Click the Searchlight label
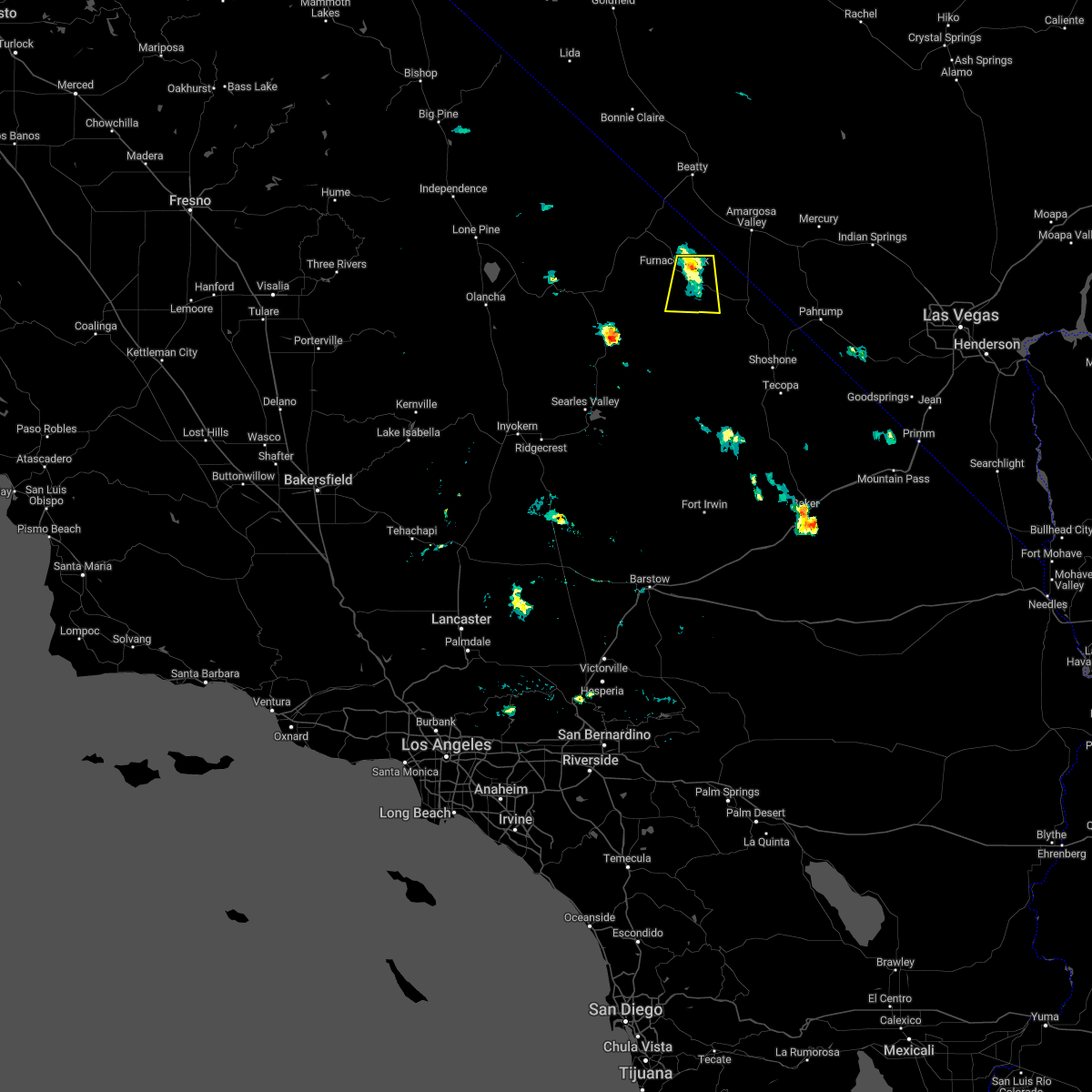 pos(996,463)
